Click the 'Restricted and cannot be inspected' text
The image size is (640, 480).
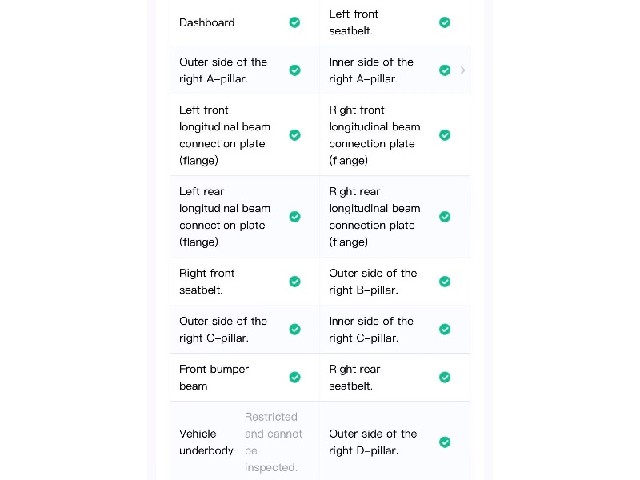(273, 442)
